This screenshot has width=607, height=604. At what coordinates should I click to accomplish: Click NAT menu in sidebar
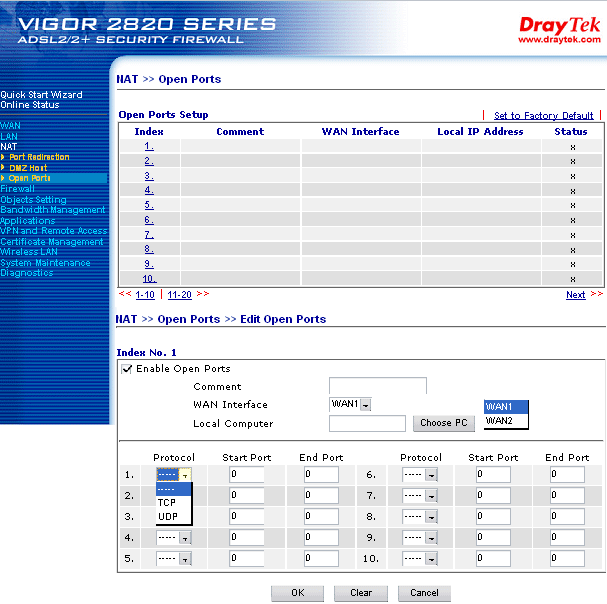9,146
